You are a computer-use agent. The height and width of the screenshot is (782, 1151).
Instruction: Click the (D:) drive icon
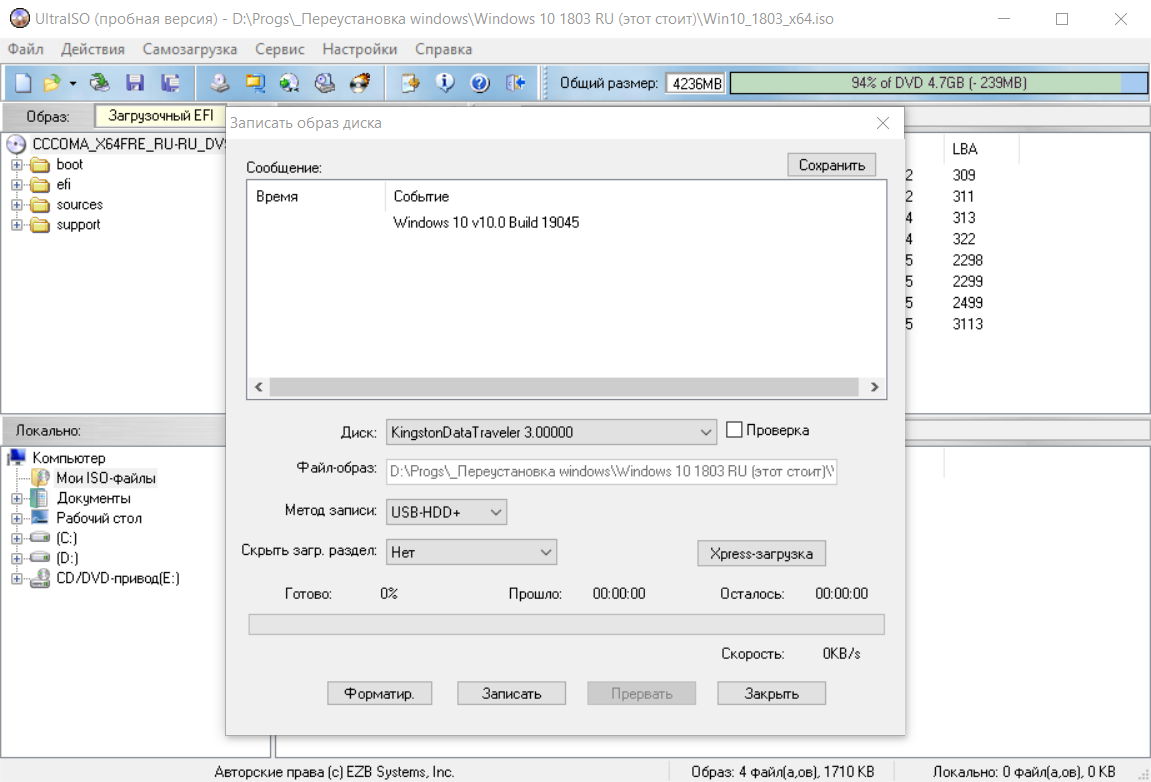pos(40,558)
